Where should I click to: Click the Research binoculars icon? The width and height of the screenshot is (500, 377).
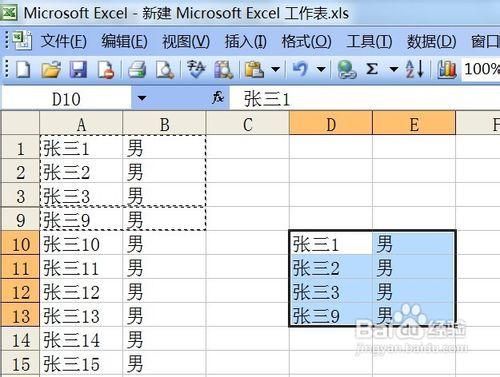click(223, 70)
